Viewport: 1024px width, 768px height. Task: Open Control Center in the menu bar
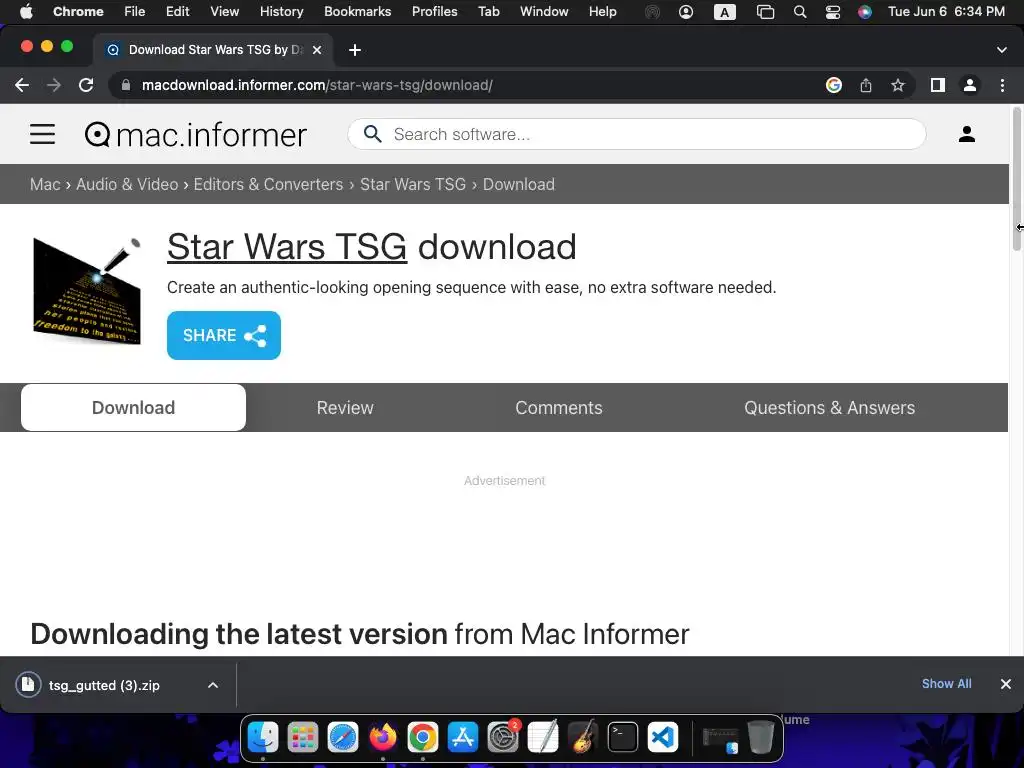[833, 12]
